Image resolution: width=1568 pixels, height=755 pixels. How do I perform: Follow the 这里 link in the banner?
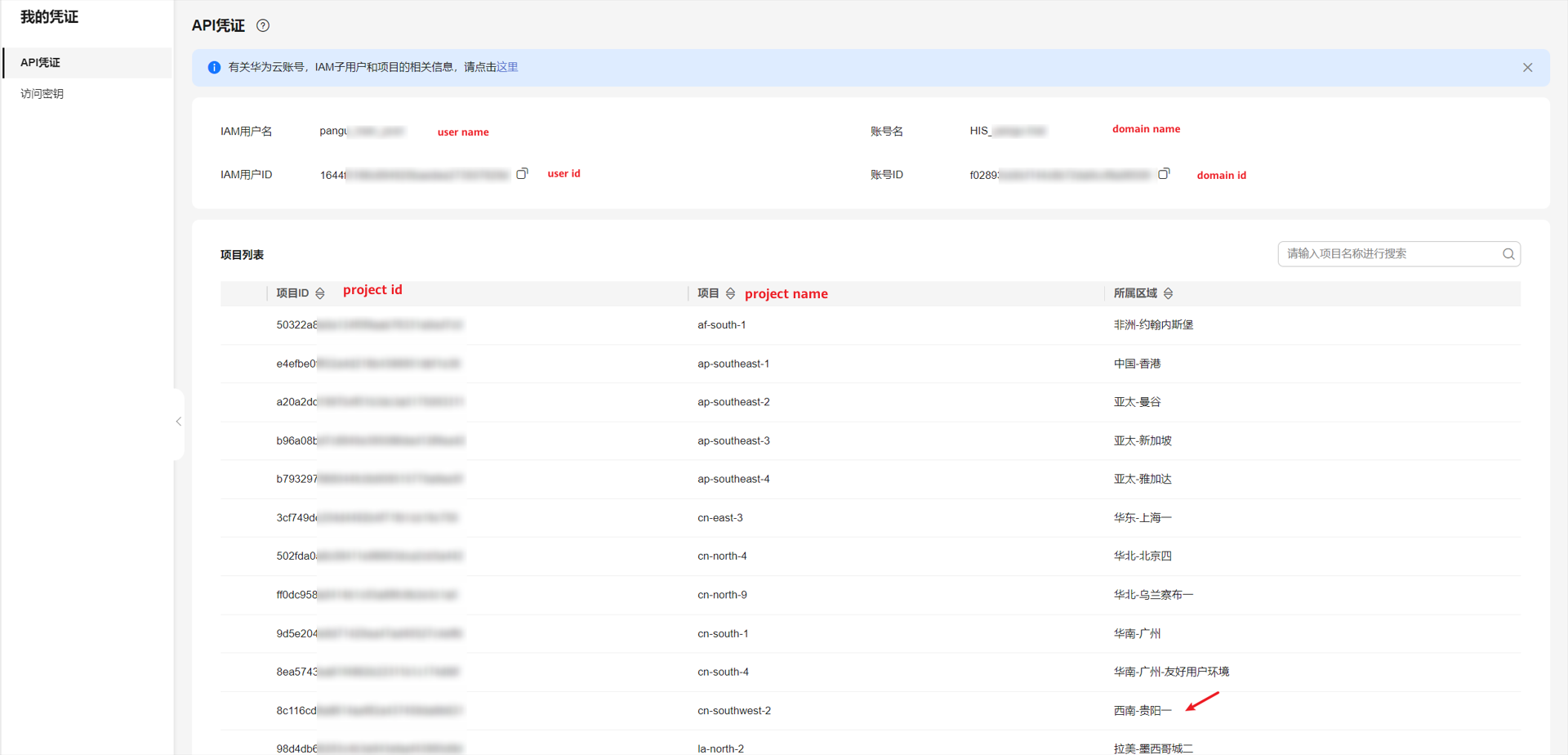[x=507, y=67]
